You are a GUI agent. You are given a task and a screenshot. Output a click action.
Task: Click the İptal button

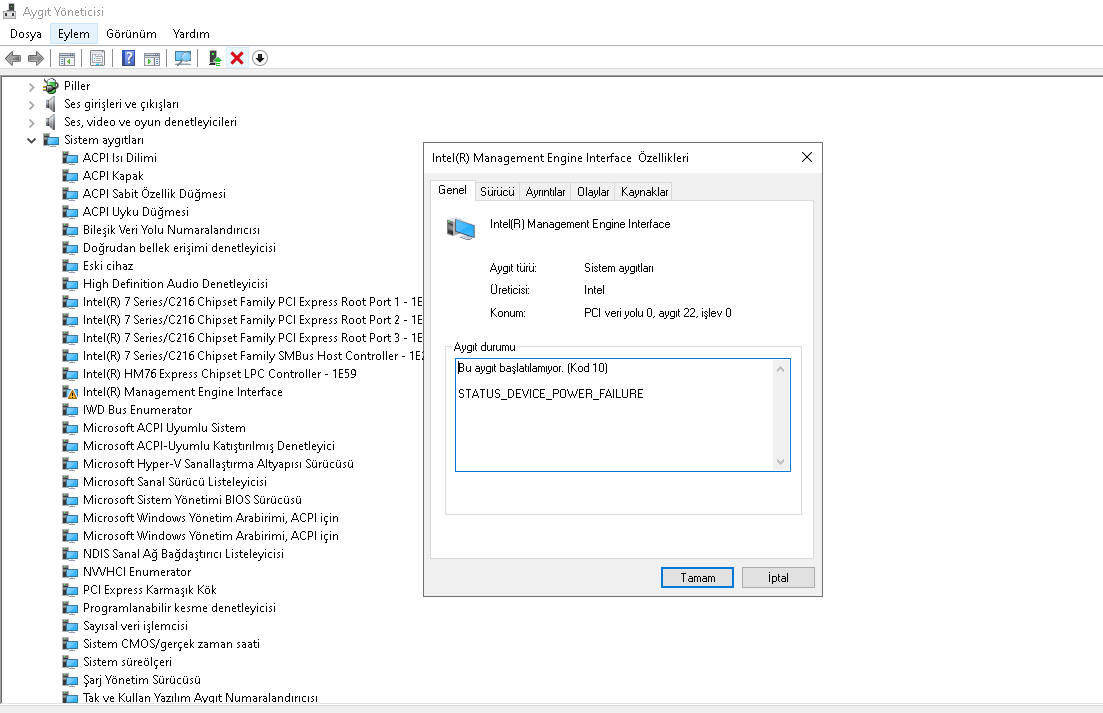[778, 577]
